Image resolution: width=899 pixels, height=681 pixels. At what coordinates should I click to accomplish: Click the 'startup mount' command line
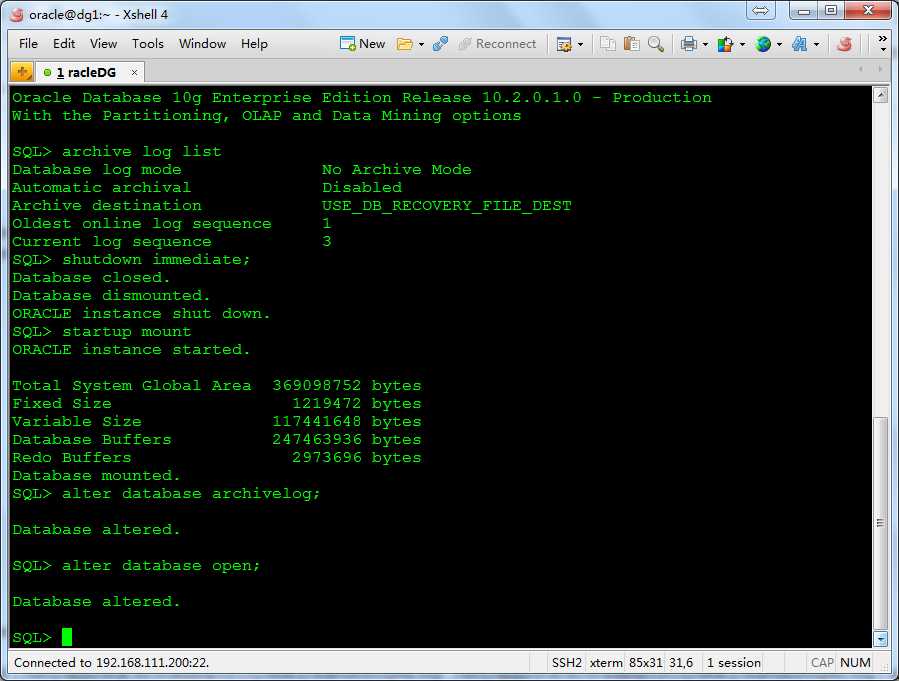click(x=126, y=332)
